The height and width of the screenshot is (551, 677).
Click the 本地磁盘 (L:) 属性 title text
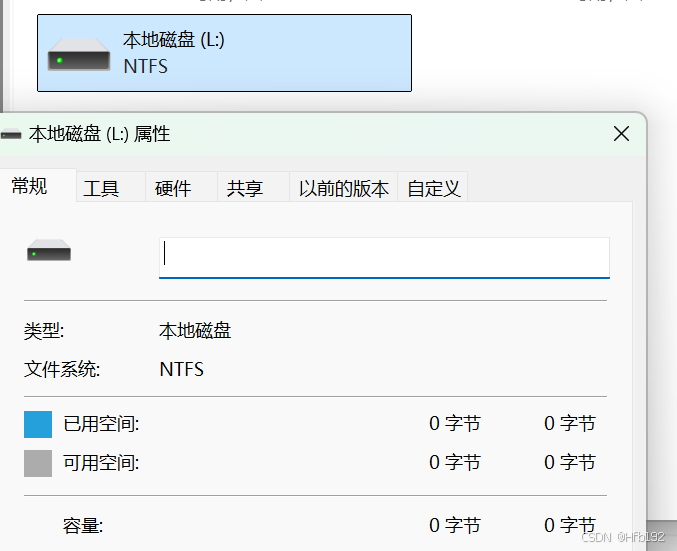coord(100,134)
